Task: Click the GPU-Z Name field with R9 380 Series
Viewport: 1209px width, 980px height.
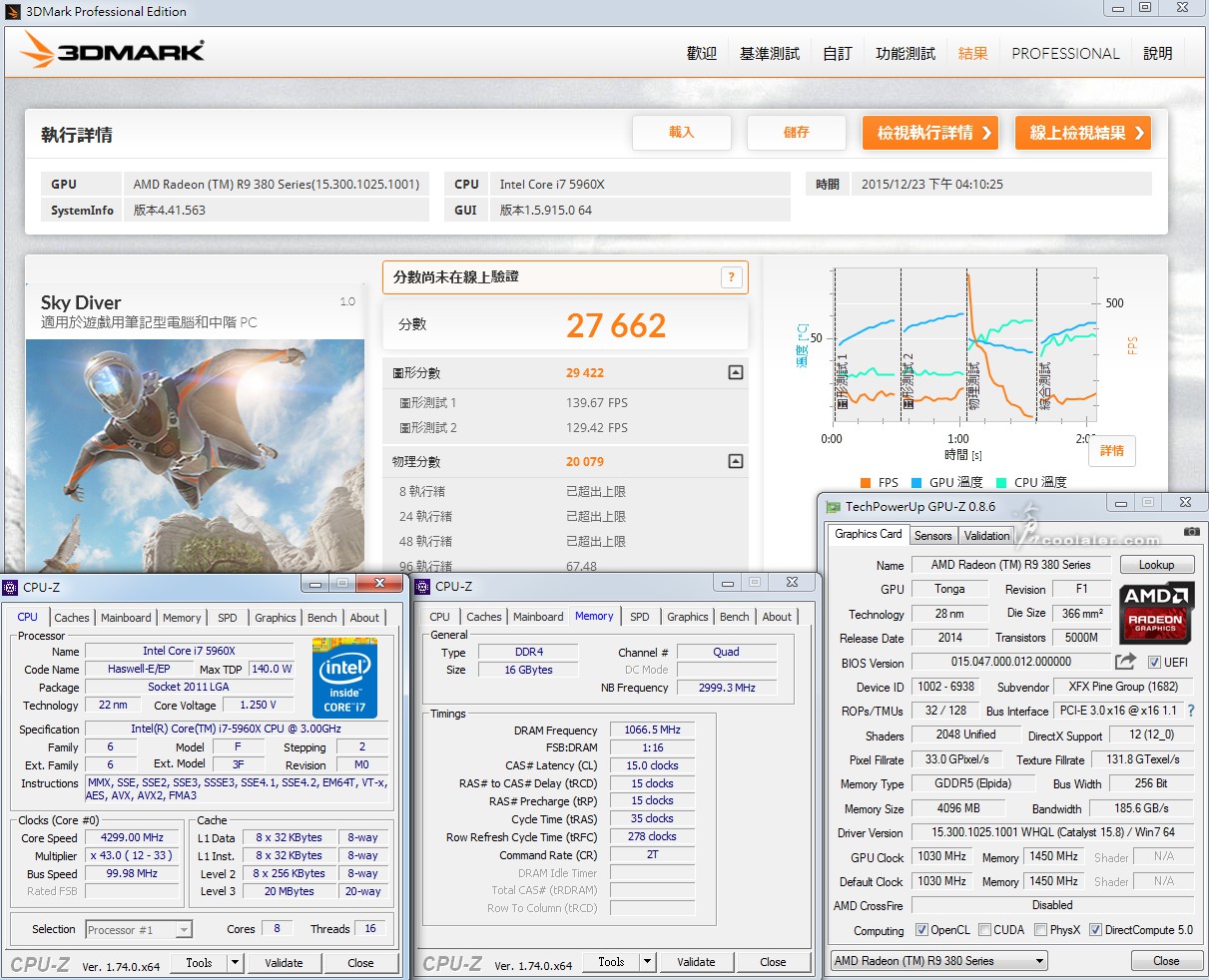Action: pos(1010,565)
